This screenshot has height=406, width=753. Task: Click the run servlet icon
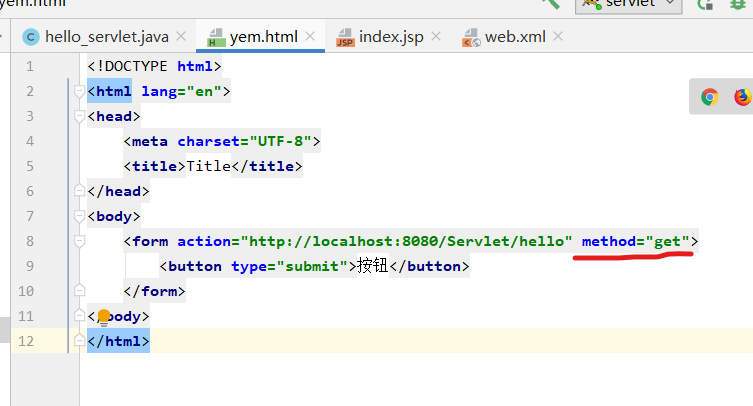click(x=705, y=4)
